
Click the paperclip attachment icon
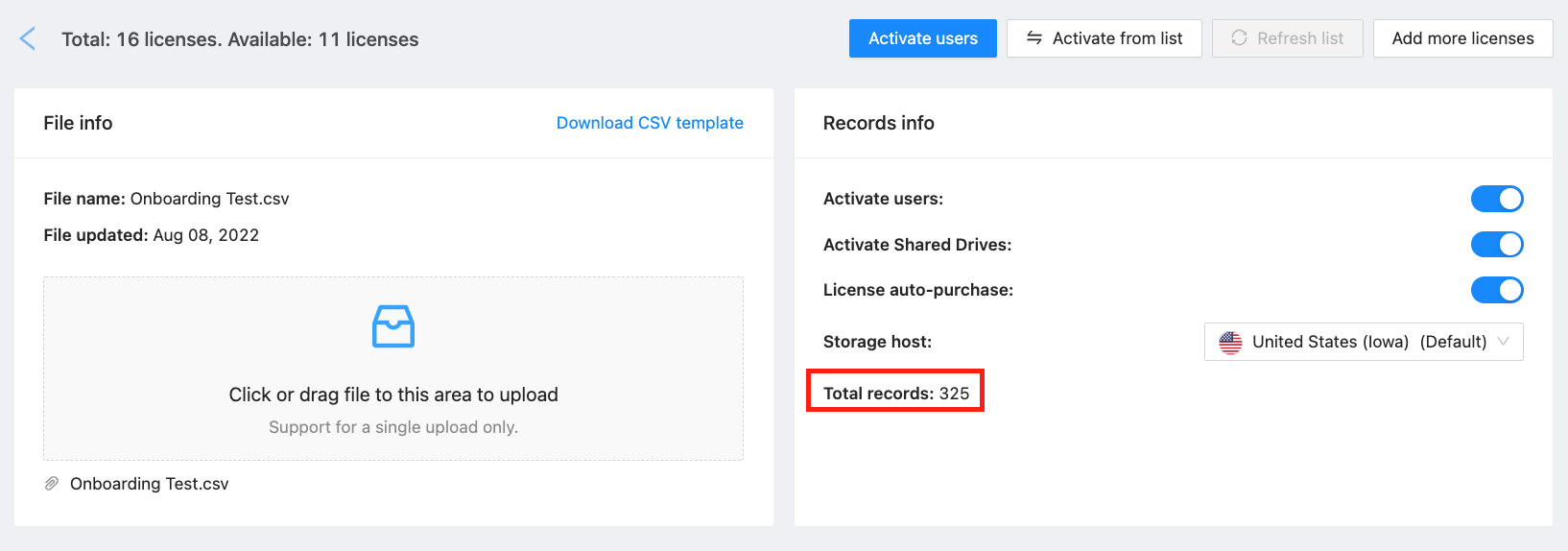coord(52,484)
